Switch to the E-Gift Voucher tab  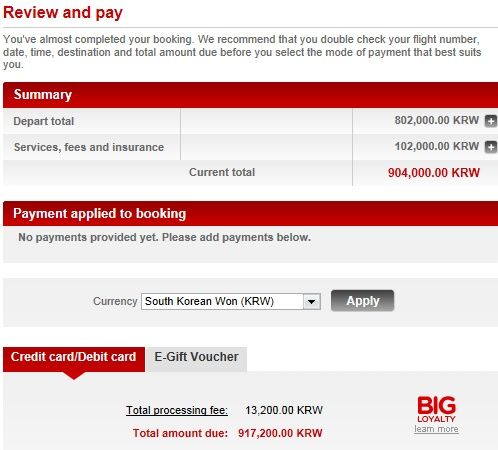(196, 359)
